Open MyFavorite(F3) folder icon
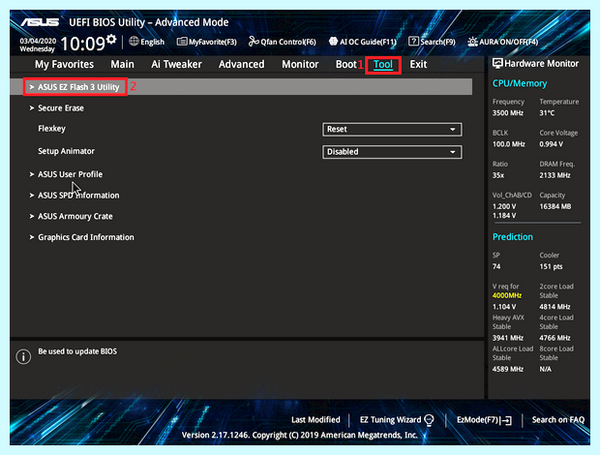Image resolution: width=600 pixels, height=455 pixels. tap(182, 41)
